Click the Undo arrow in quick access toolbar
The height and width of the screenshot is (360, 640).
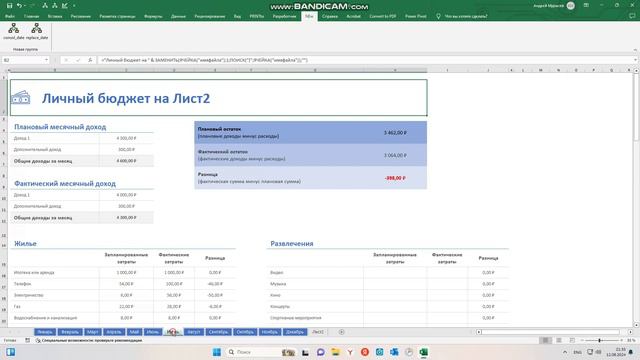(x=19, y=6)
